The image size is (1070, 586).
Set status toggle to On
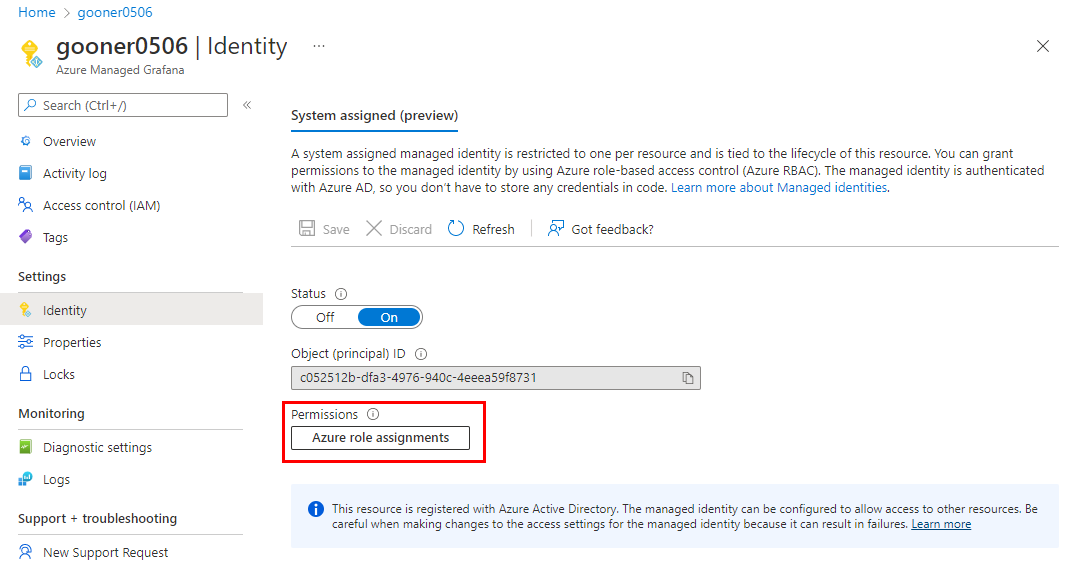point(389,317)
